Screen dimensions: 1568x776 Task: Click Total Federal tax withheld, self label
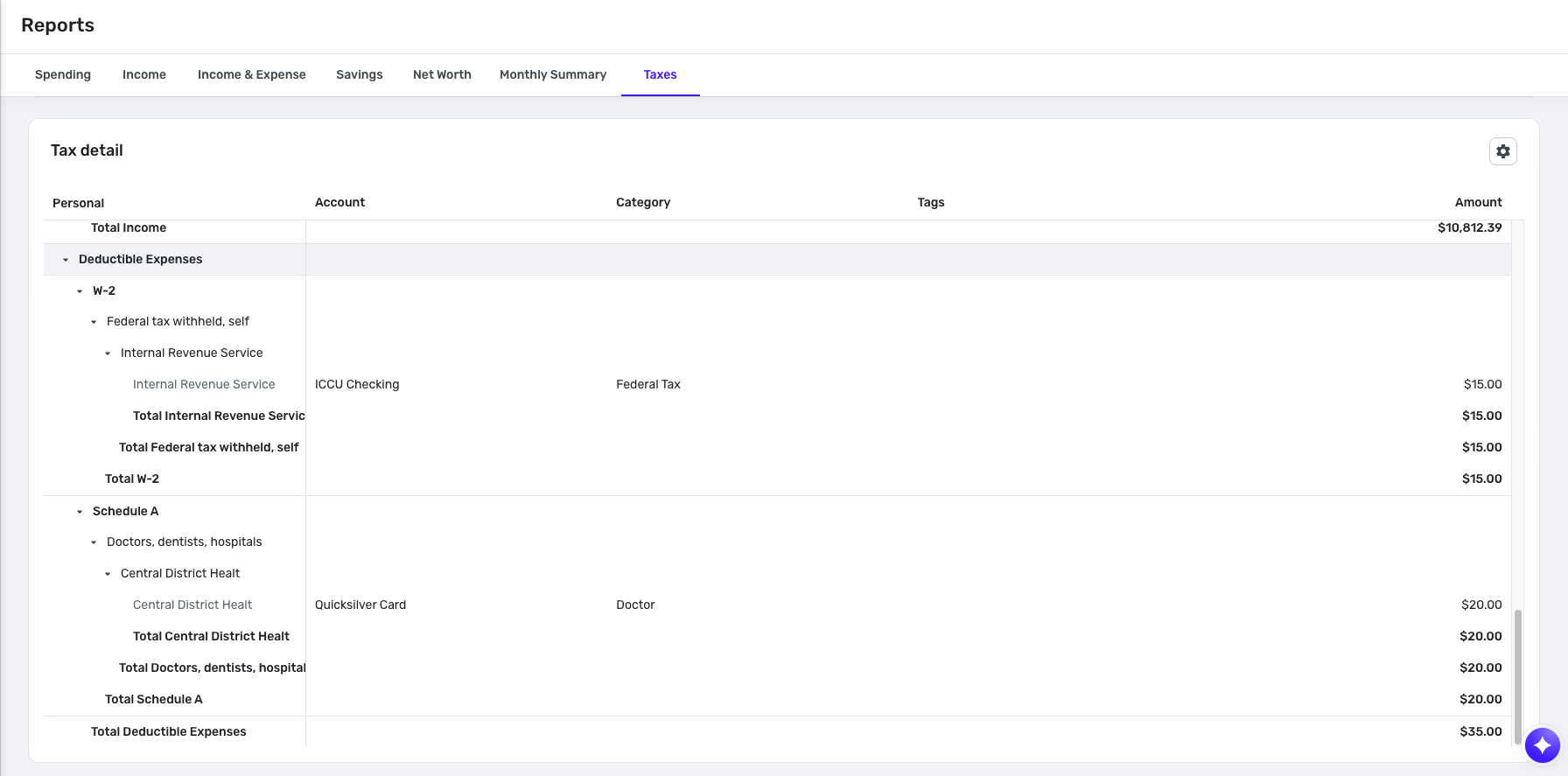click(x=209, y=447)
